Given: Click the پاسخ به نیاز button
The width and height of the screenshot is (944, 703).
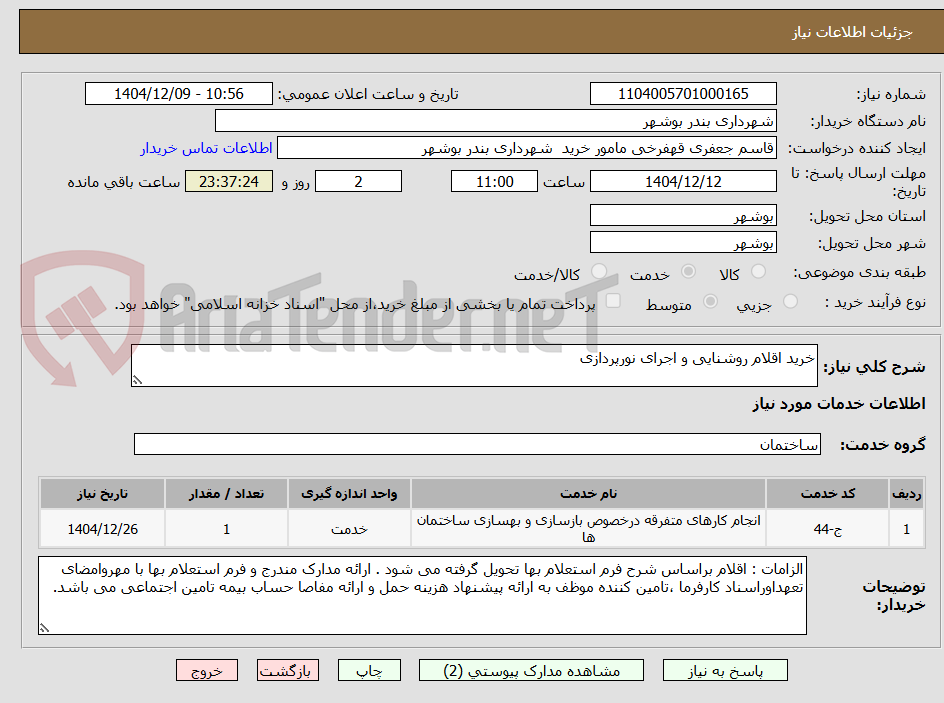Looking at the screenshot, I should (725, 670).
